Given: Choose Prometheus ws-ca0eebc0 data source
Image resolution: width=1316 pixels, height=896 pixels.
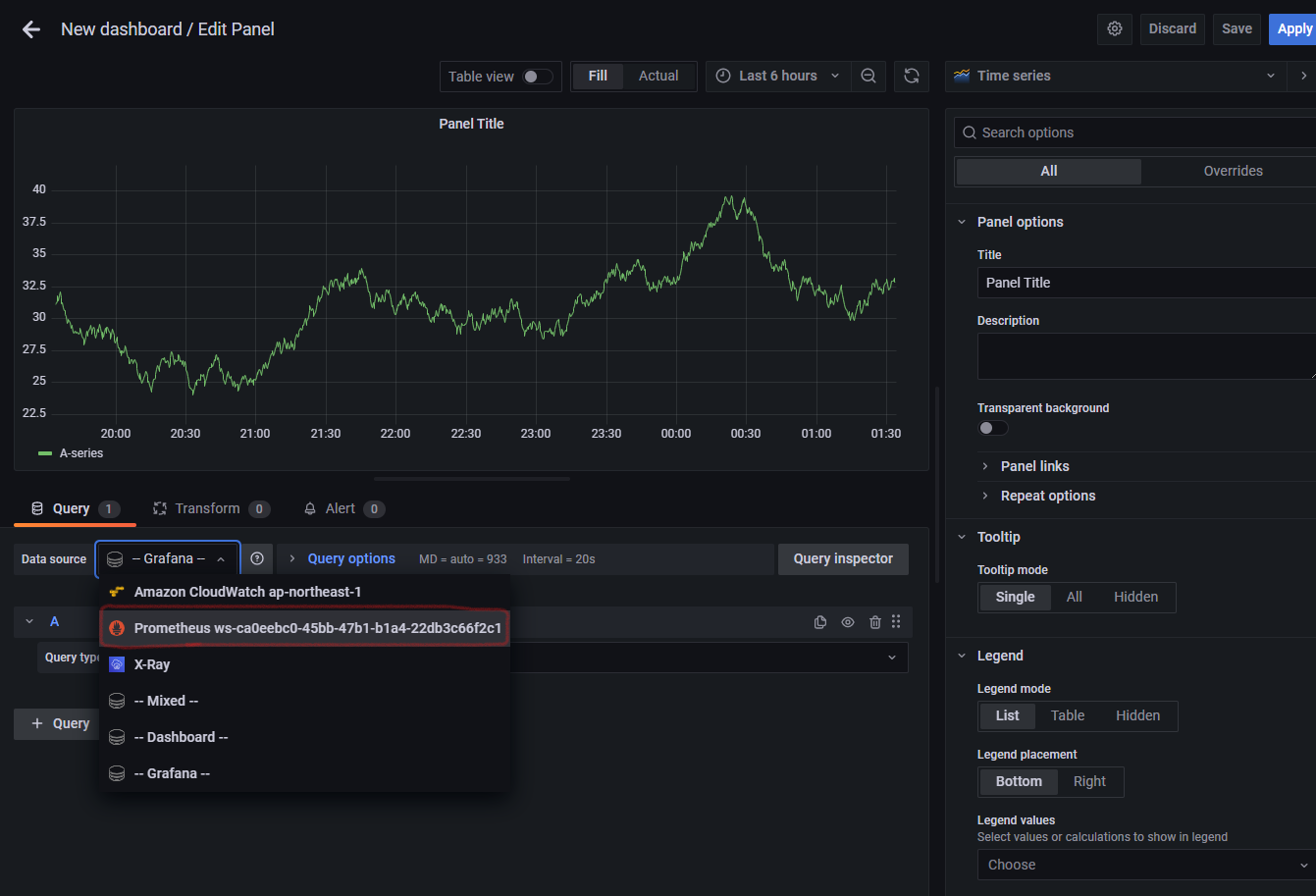Looking at the screenshot, I should pyautogui.click(x=305, y=628).
